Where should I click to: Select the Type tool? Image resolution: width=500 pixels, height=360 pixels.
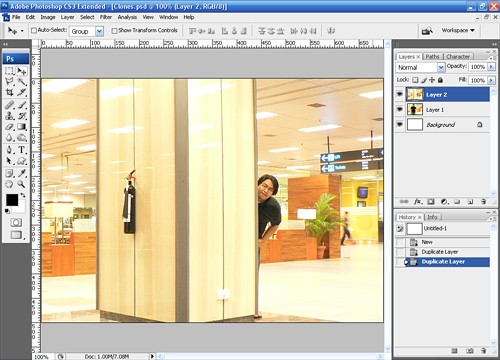pos(22,150)
